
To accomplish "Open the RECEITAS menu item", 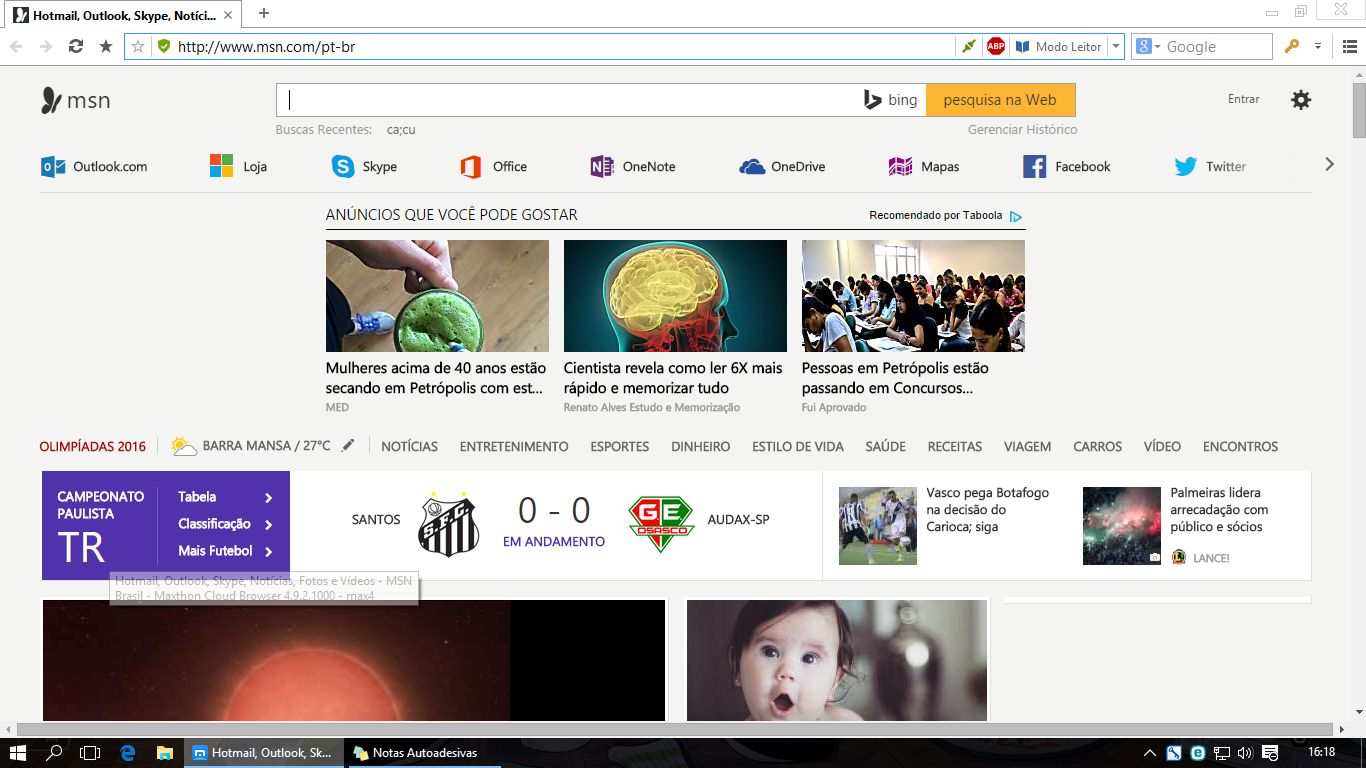I will point(955,447).
